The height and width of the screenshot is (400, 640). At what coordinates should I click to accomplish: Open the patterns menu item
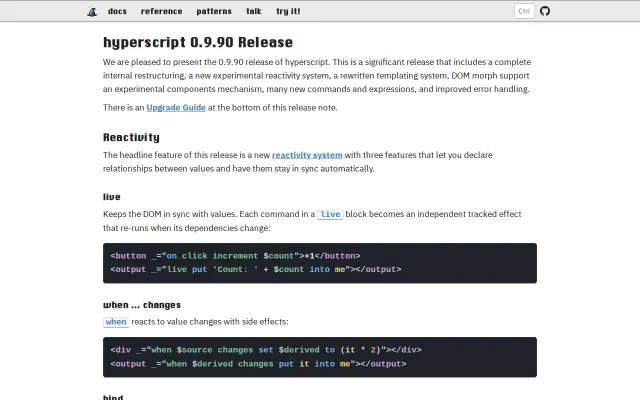tap(214, 11)
